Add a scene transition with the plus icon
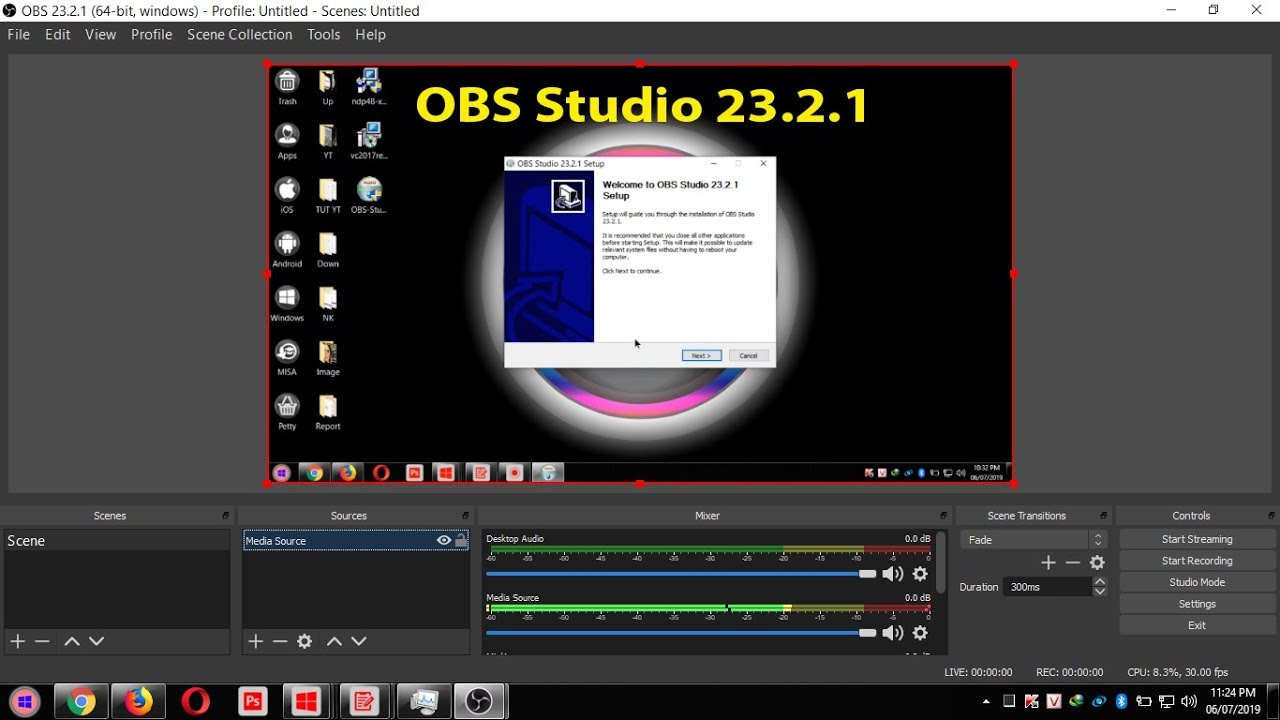 coord(1048,563)
